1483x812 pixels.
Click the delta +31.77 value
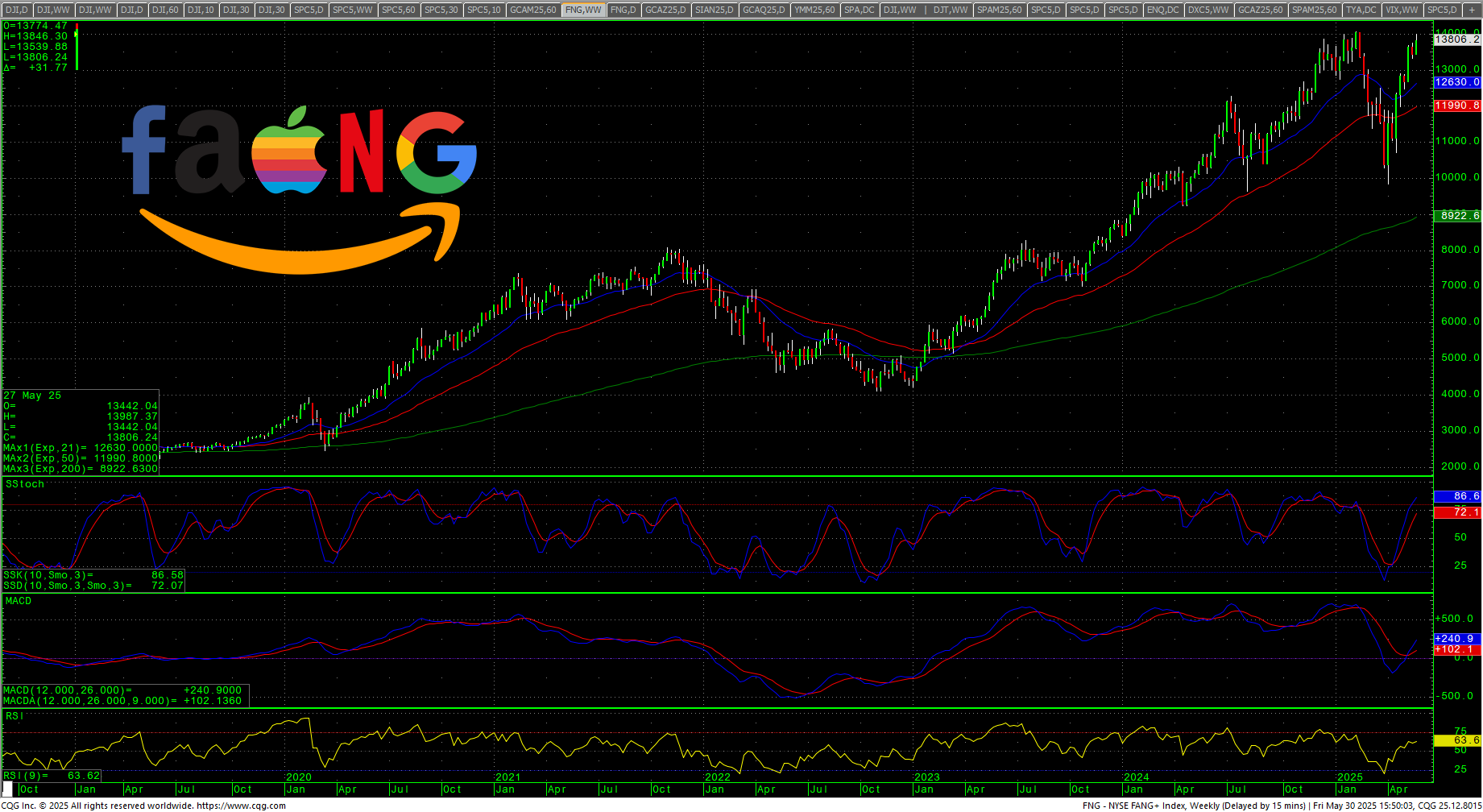[x=35, y=68]
